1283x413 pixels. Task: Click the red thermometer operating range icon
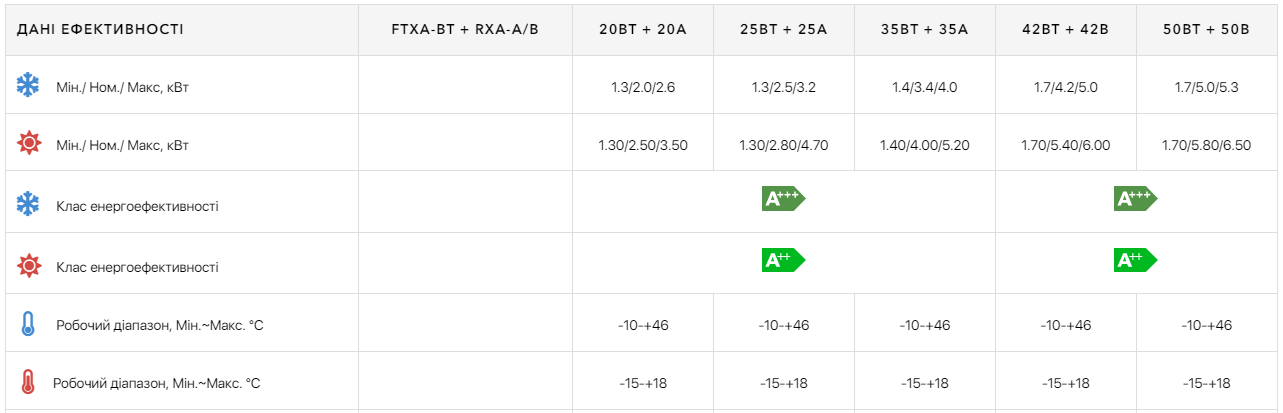28,382
